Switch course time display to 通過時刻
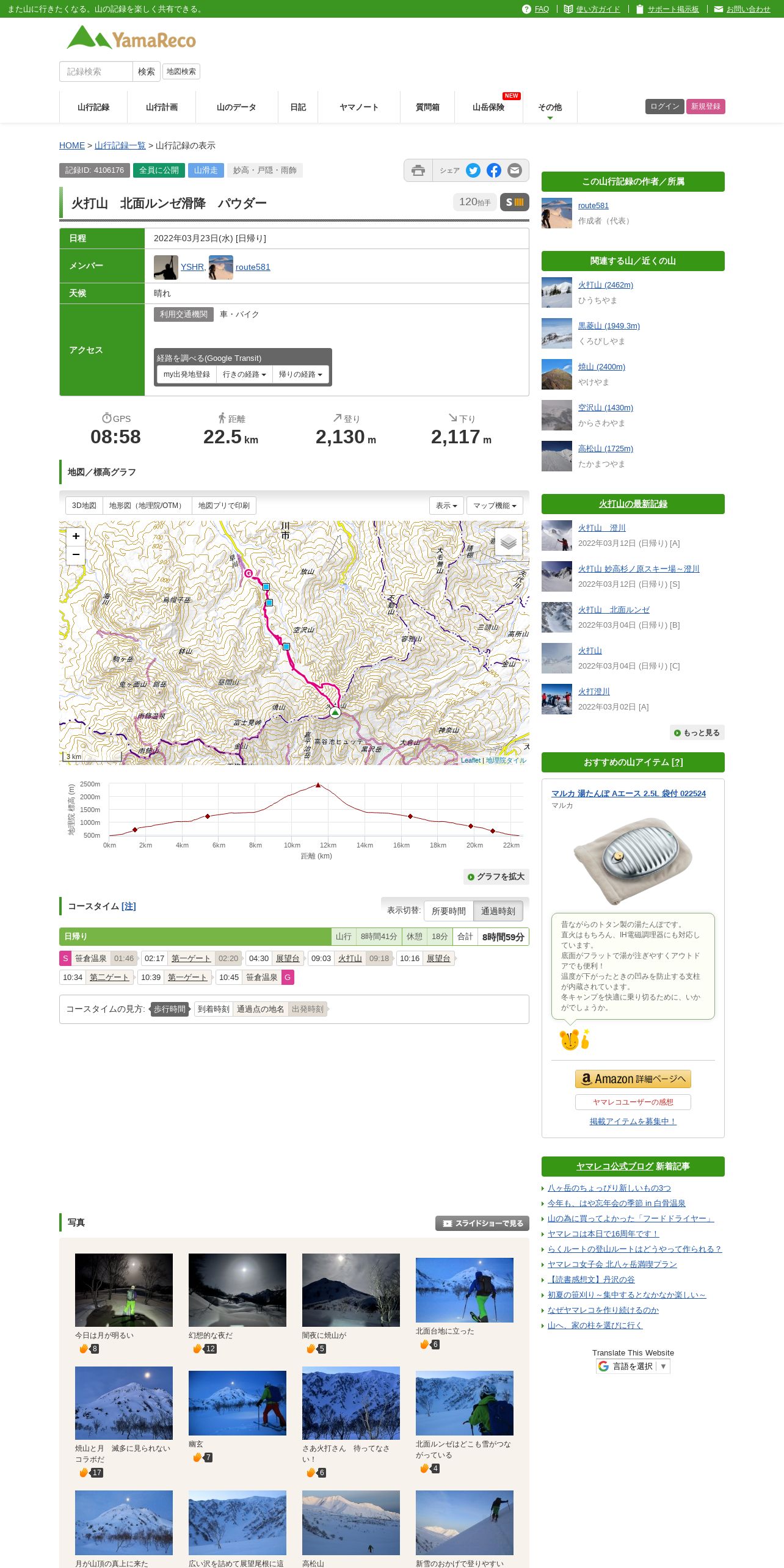This screenshot has height=1568, width=784. [498, 910]
